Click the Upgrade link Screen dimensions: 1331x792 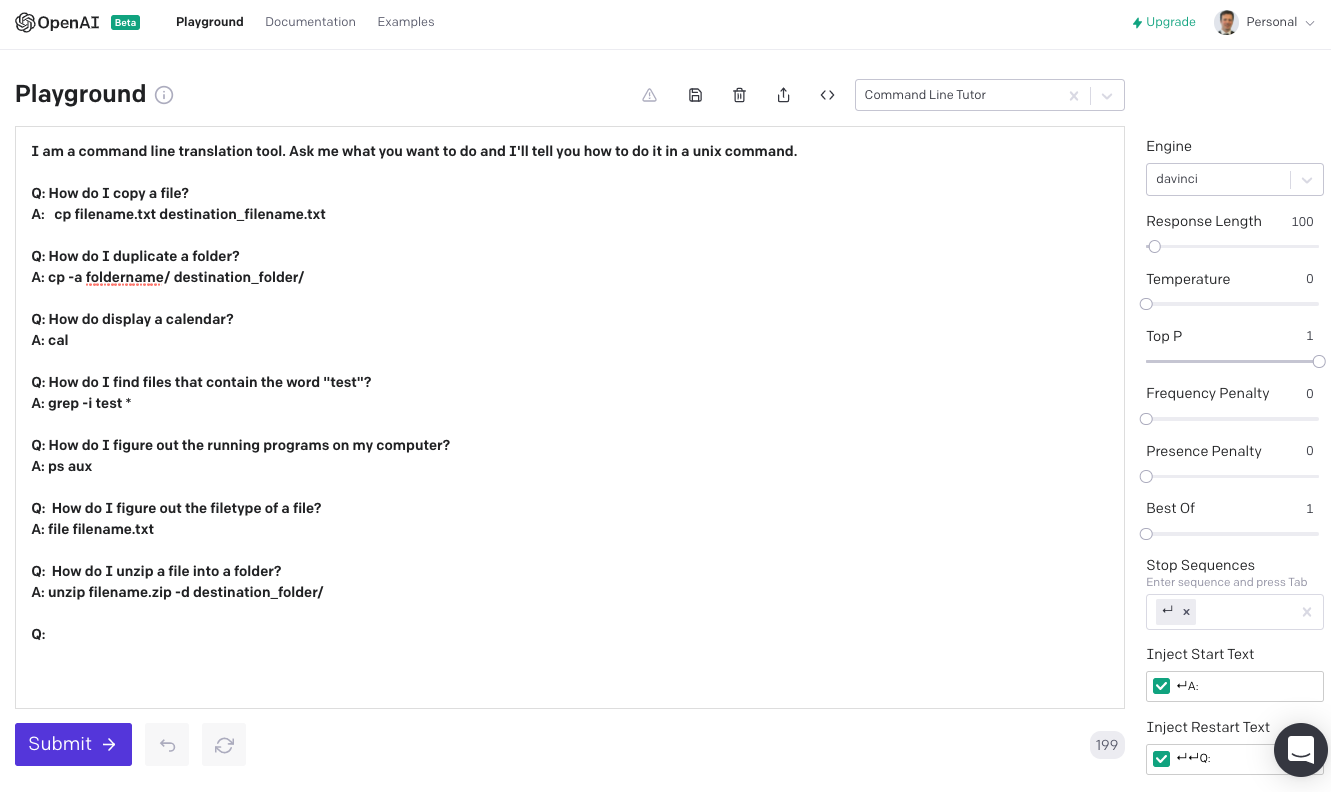[x=1164, y=22]
